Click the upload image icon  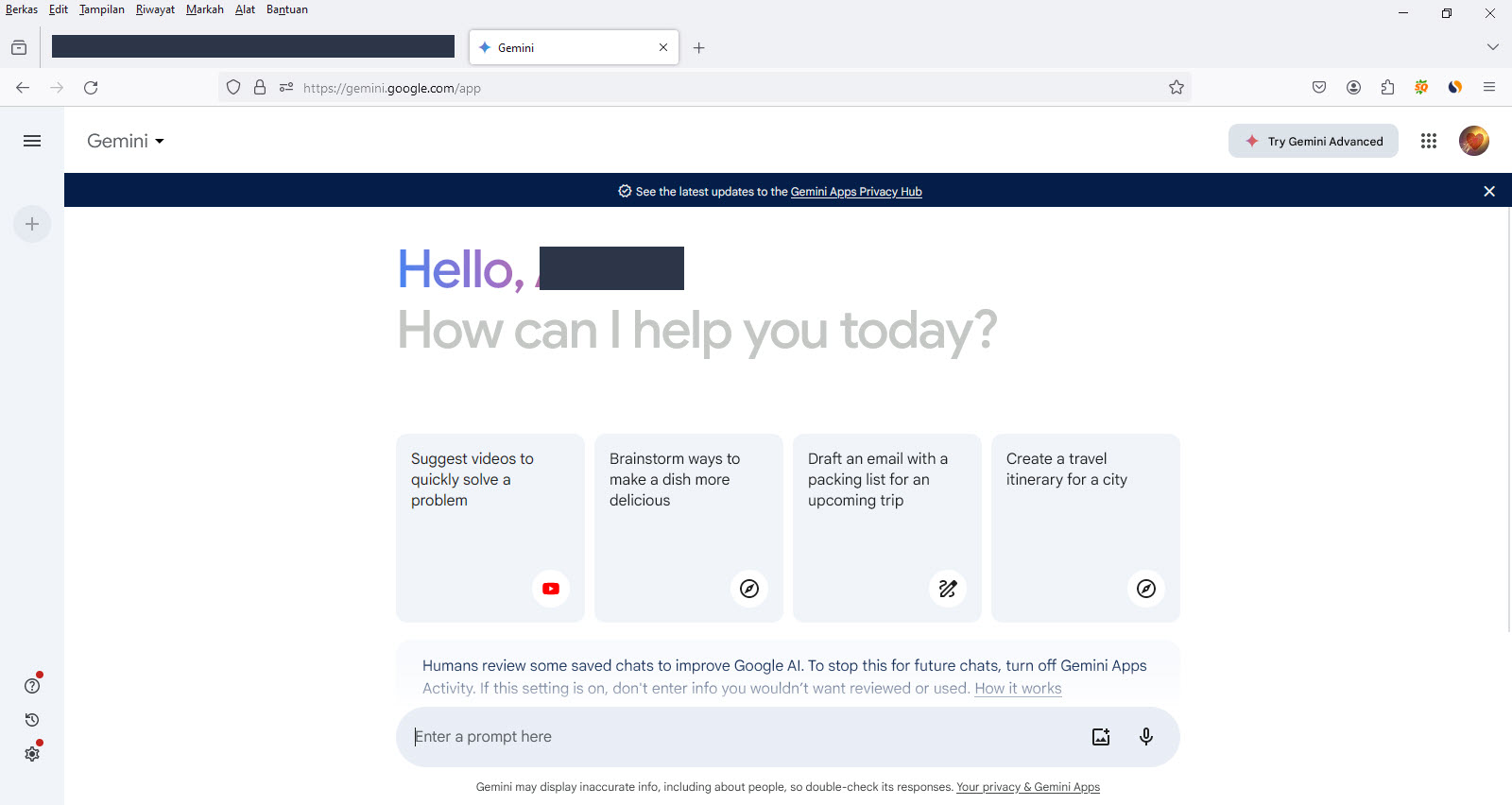point(1101,737)
